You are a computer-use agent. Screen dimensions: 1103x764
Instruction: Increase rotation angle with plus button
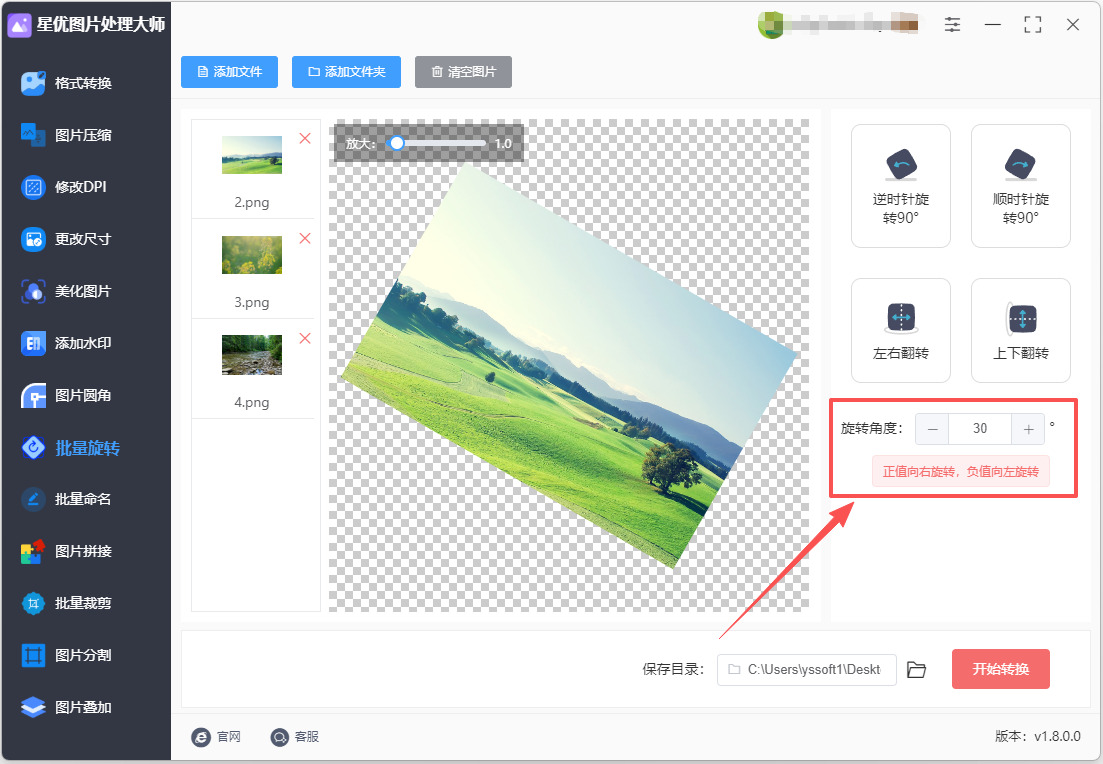click(1028, 429)
